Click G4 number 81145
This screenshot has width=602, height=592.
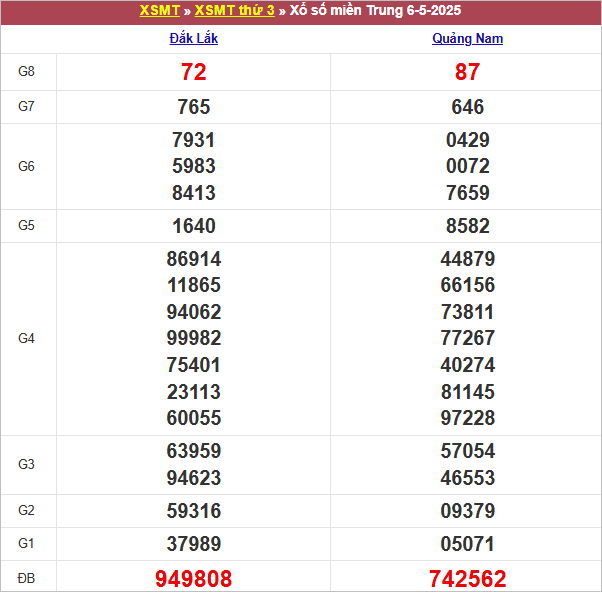click(x=467, y=392)
